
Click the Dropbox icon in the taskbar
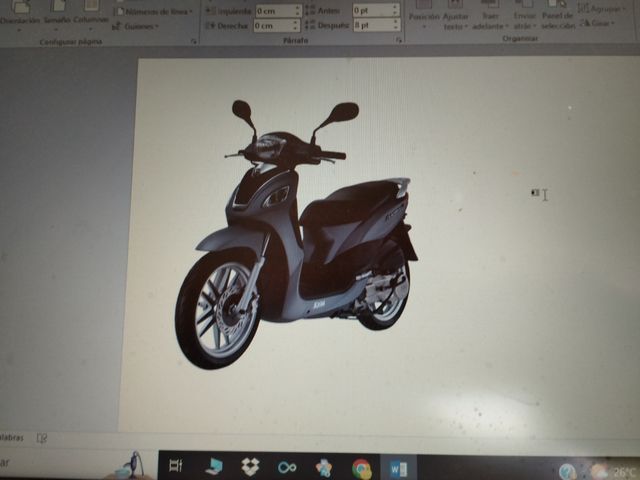(251, 467)
